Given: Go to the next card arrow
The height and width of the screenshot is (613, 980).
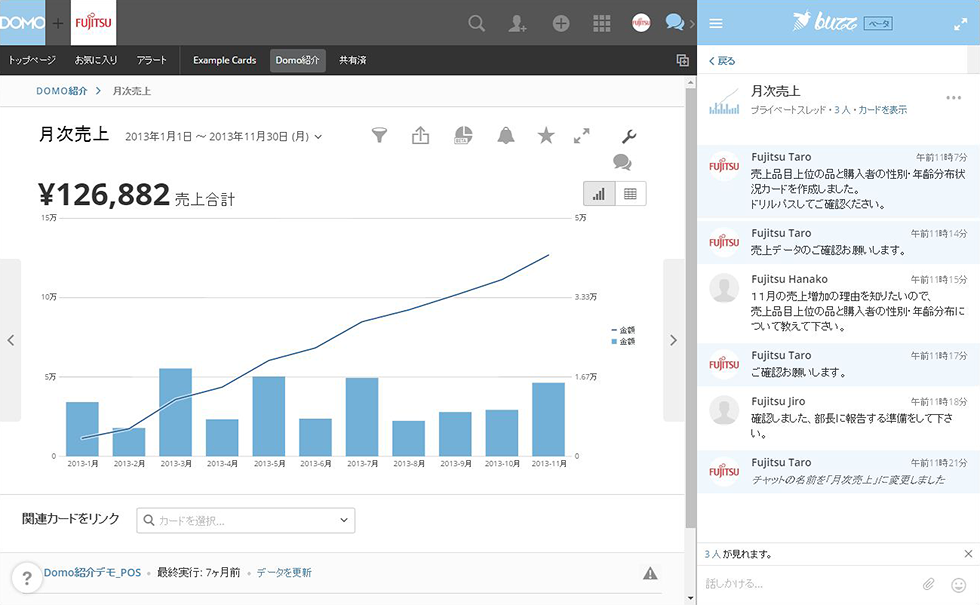Looking at the screenshot, I should pos(673,340).
